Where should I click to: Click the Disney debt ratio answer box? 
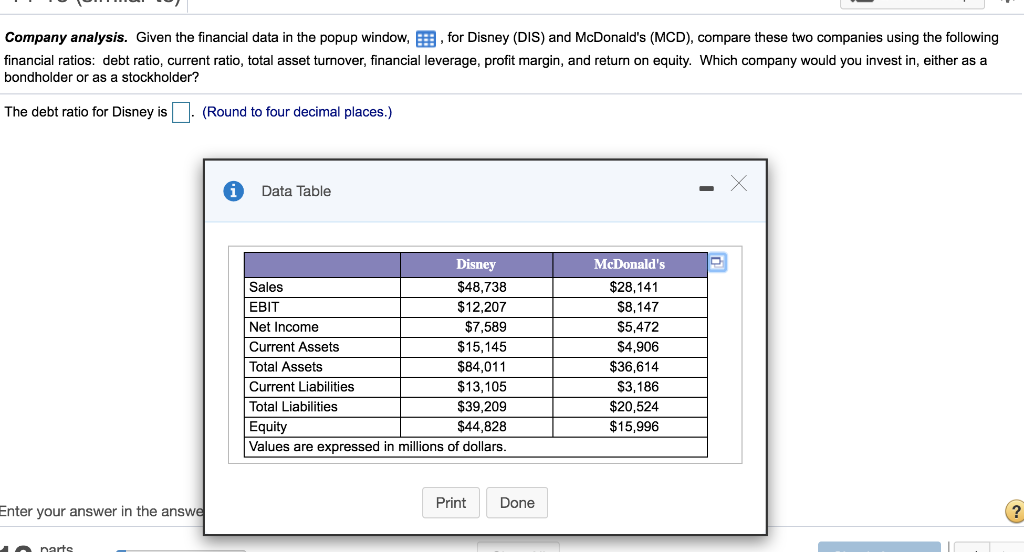click(x=181, y=112)
